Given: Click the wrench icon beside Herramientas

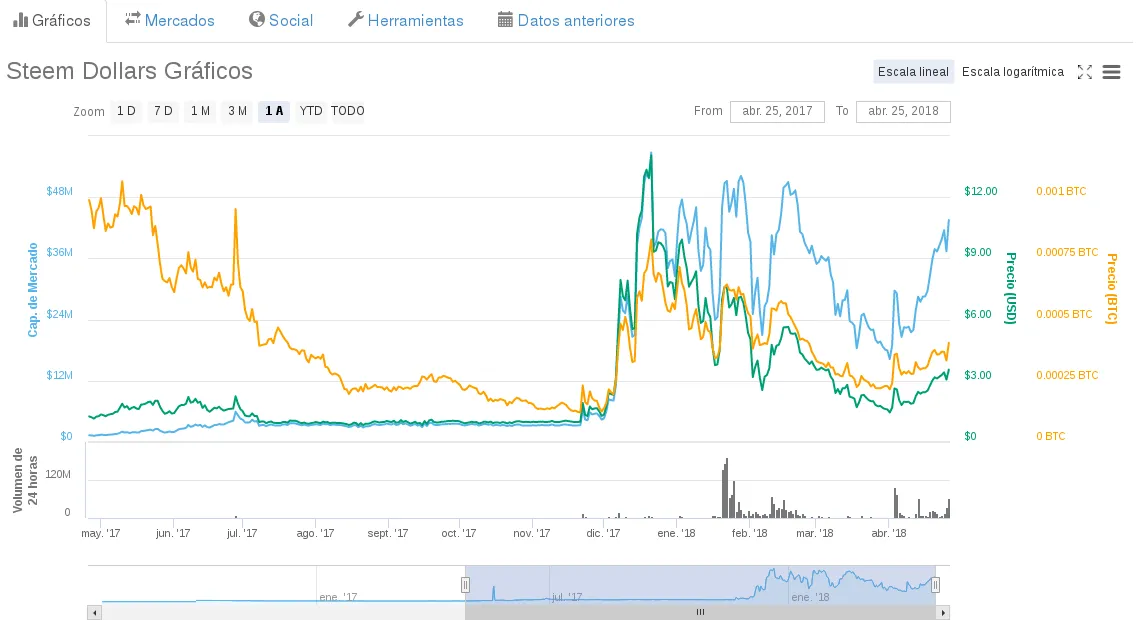Looking at the screenshot, I should click(x=355, y=20).
